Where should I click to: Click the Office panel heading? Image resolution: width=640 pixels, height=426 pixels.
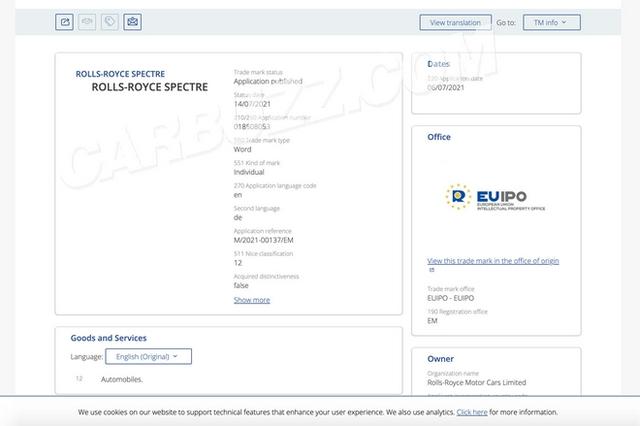[439, 137]
